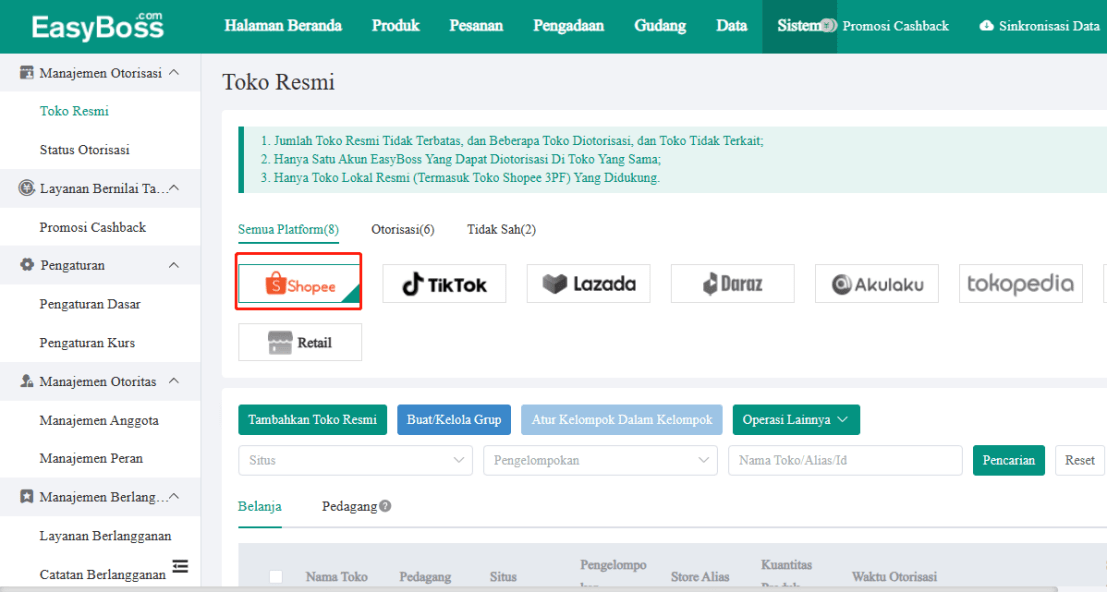Switch to the Pedagang tab
This screenshot has width=1107, height=593.
click(349, 506)
